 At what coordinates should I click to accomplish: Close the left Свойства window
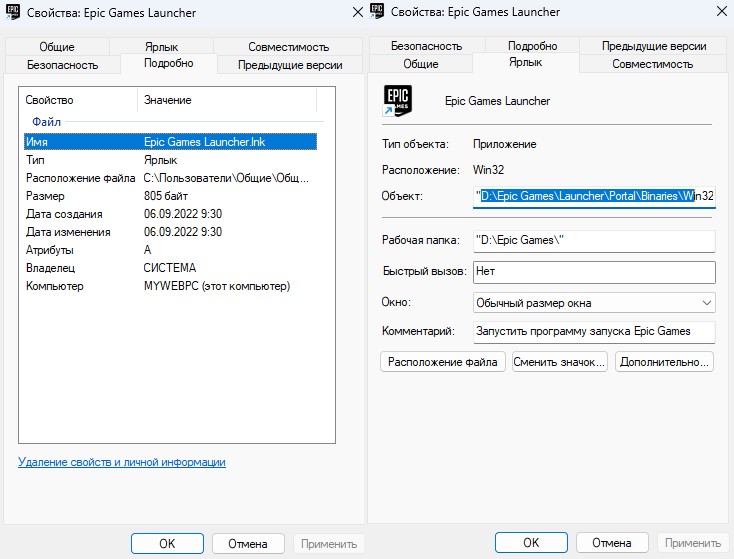click(x=358, y=12)
